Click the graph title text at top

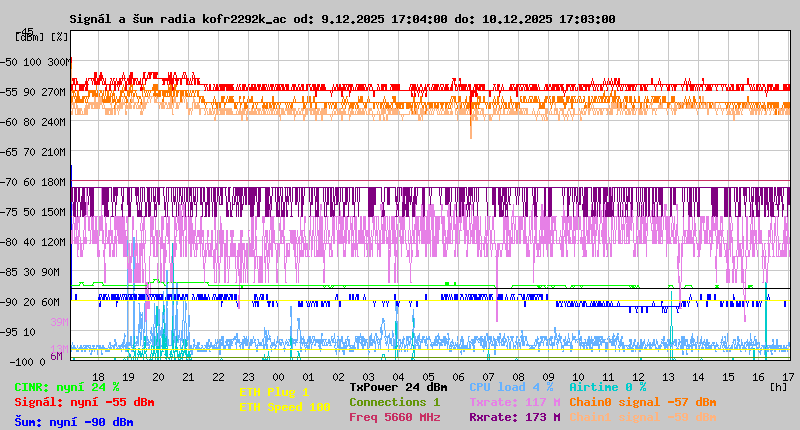pos(342,19)
